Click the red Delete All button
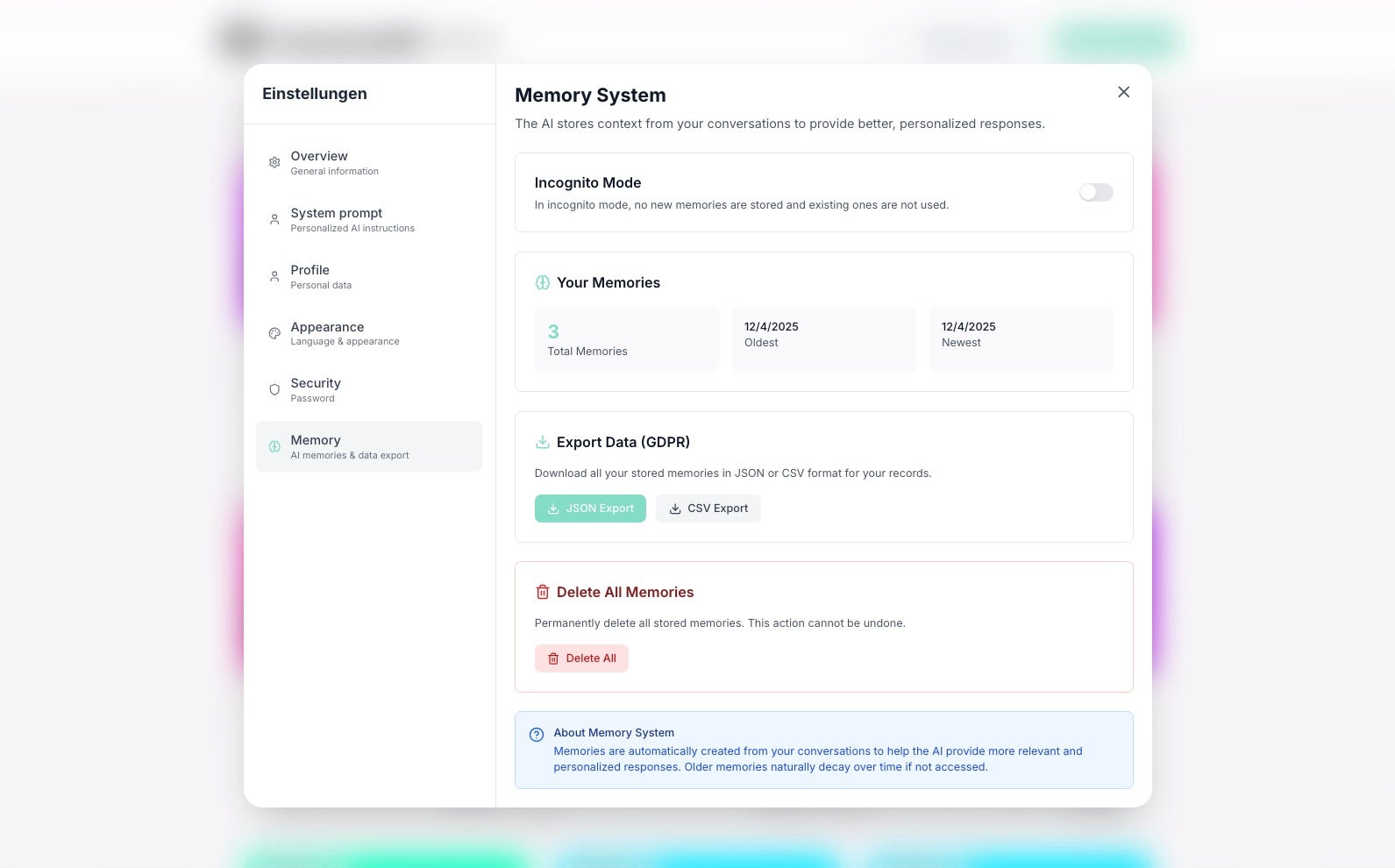 pyautogui.click(x=581, y=658)
